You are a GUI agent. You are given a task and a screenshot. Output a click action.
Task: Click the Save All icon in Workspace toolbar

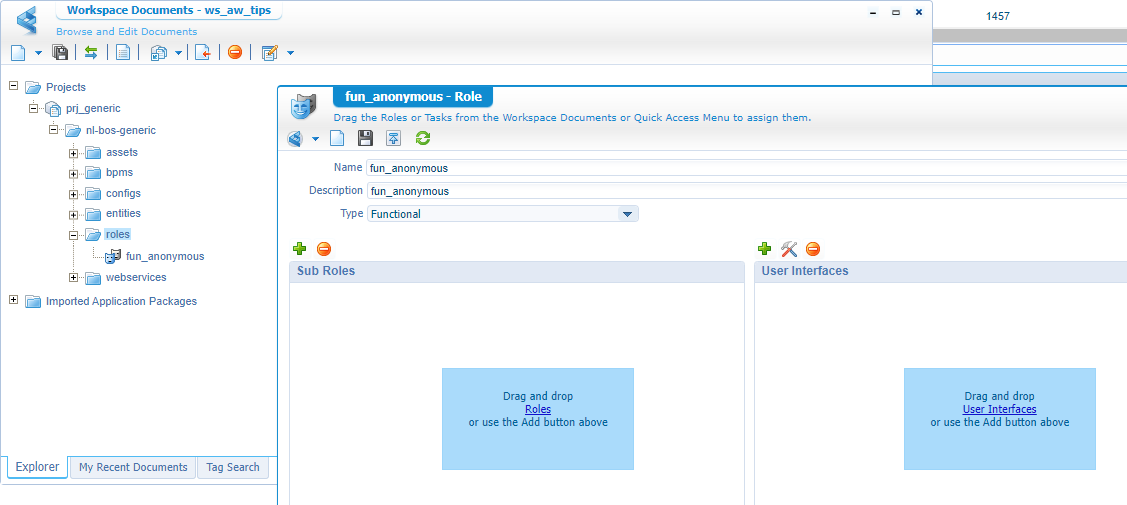tap(60, 52)
